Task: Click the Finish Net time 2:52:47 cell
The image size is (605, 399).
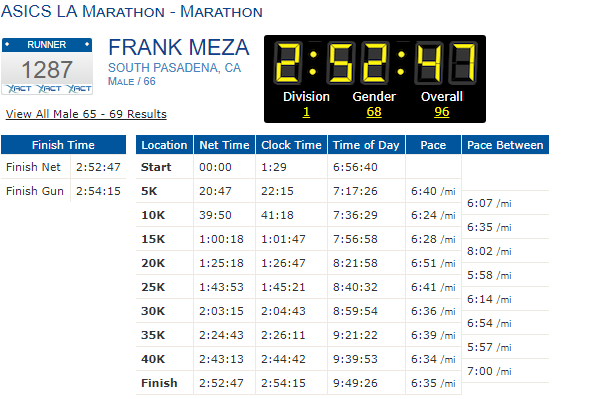Action: click(x=98, y=167)
